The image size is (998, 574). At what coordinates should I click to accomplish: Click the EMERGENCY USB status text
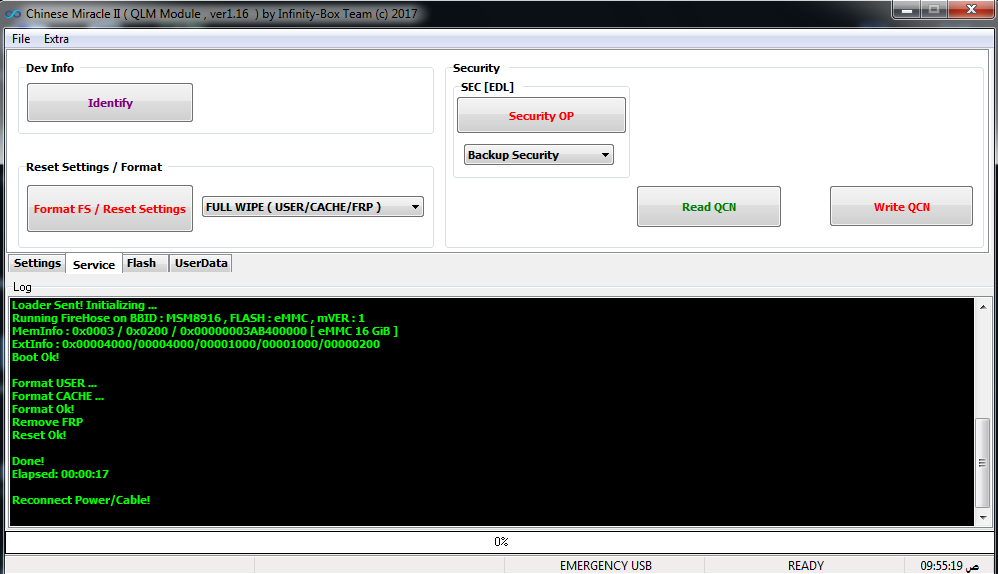[605, 565]
